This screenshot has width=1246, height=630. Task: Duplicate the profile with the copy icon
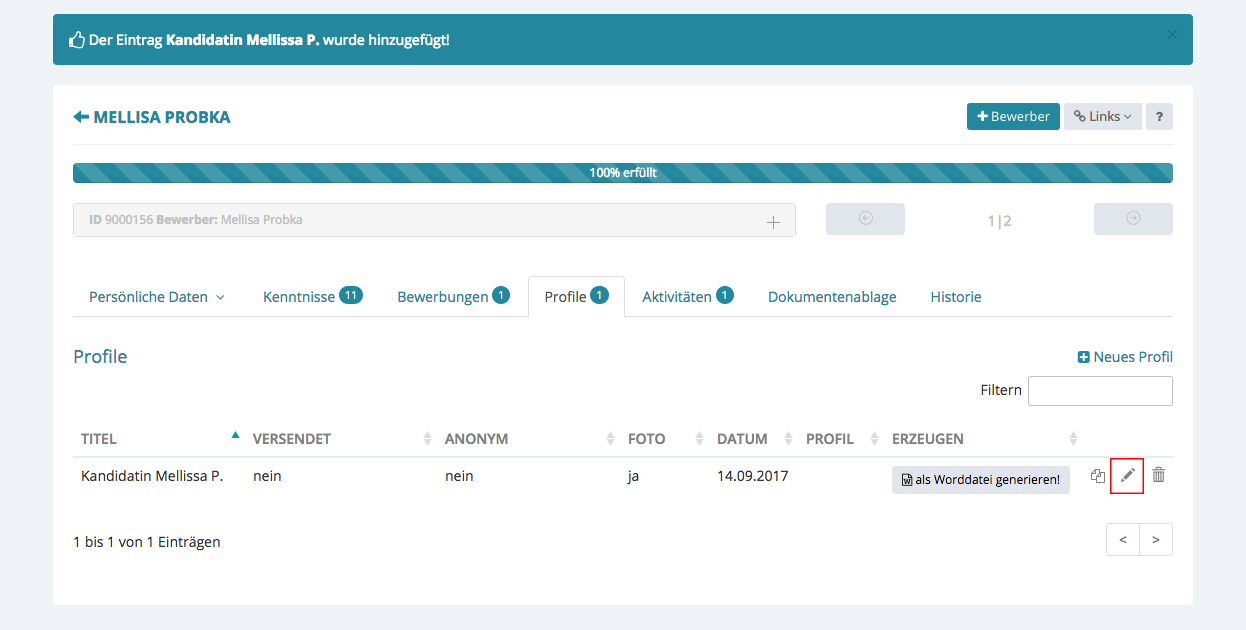pyautogui.click(x=1097, y=476)
